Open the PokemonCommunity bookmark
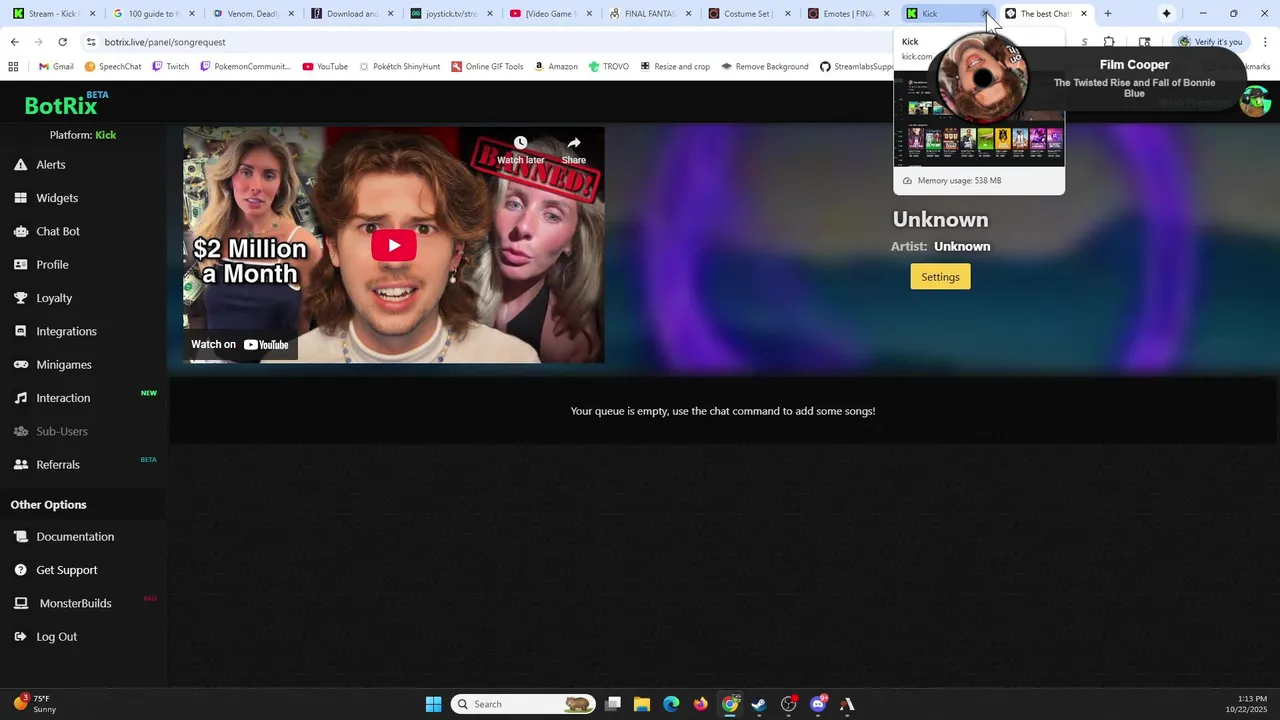 [245, 67]
